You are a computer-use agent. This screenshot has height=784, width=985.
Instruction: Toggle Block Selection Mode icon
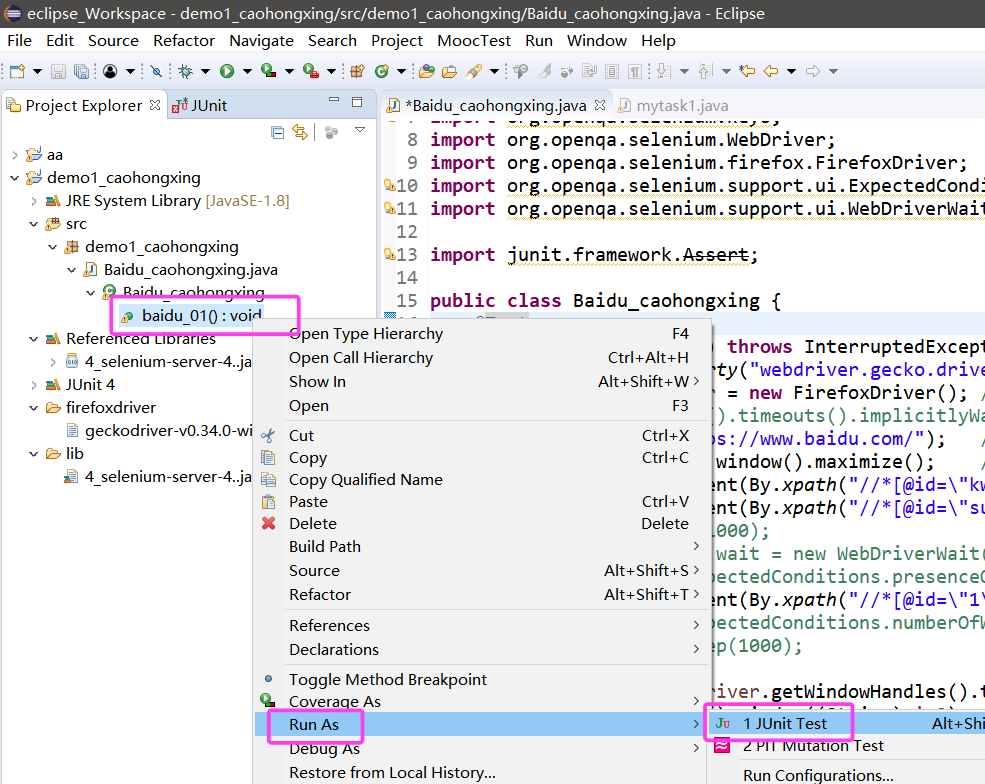612,71
